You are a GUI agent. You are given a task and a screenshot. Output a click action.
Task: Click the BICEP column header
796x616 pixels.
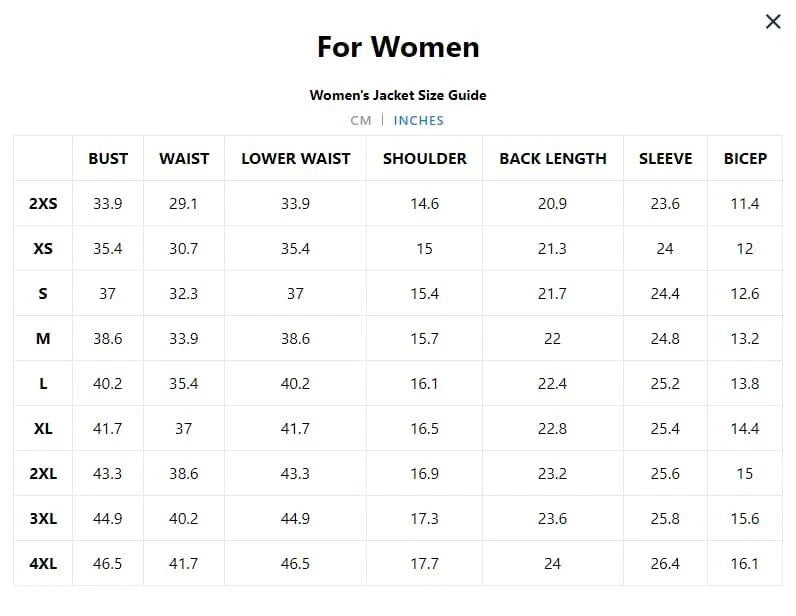(x=745, y=158)
